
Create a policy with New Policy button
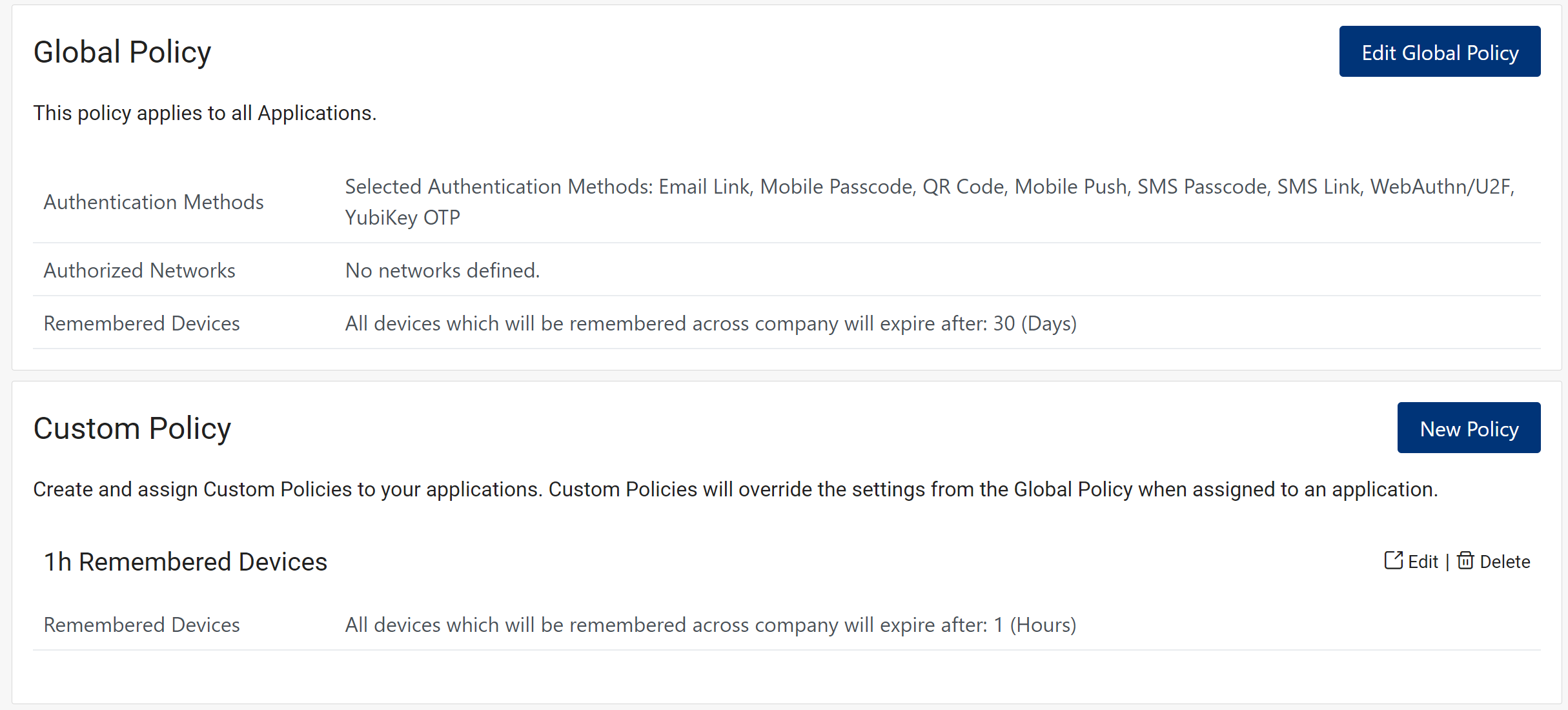(x=1468, y=429)
